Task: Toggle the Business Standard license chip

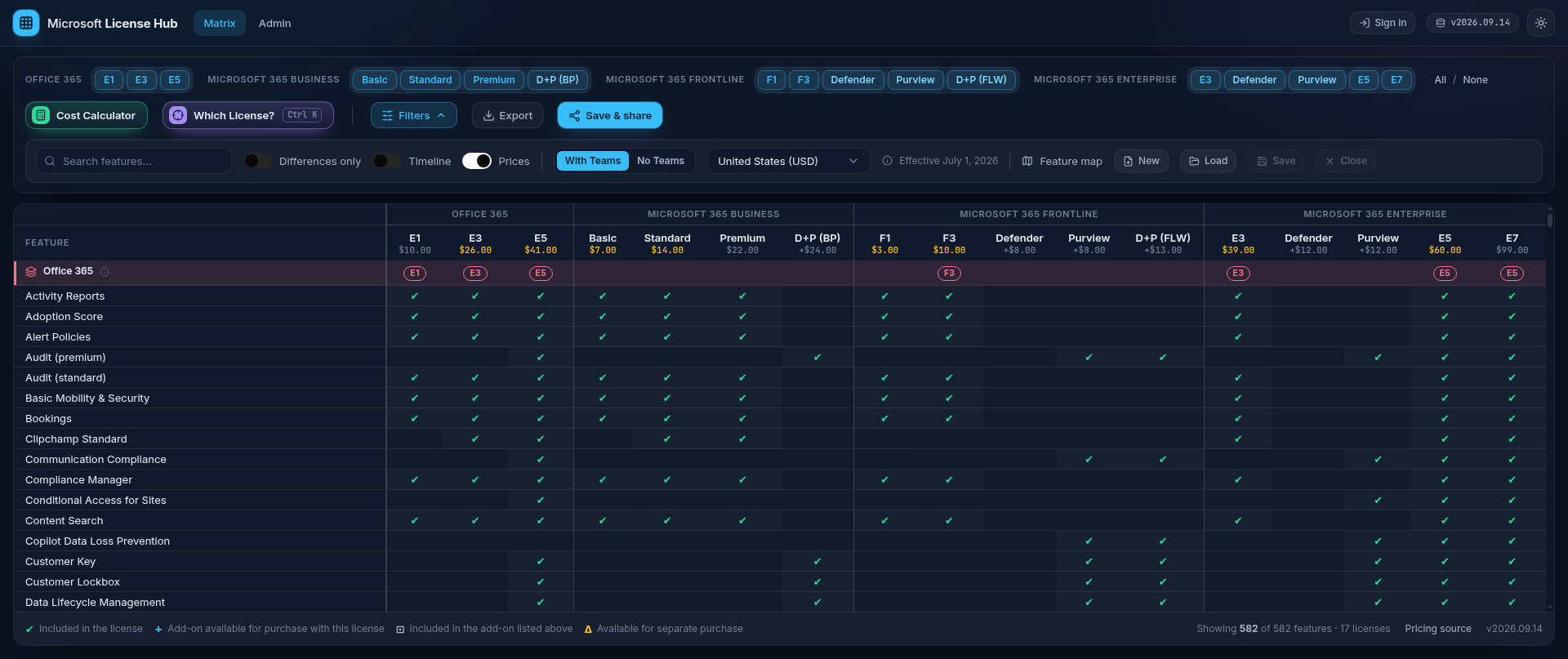Action: [430, 79]
